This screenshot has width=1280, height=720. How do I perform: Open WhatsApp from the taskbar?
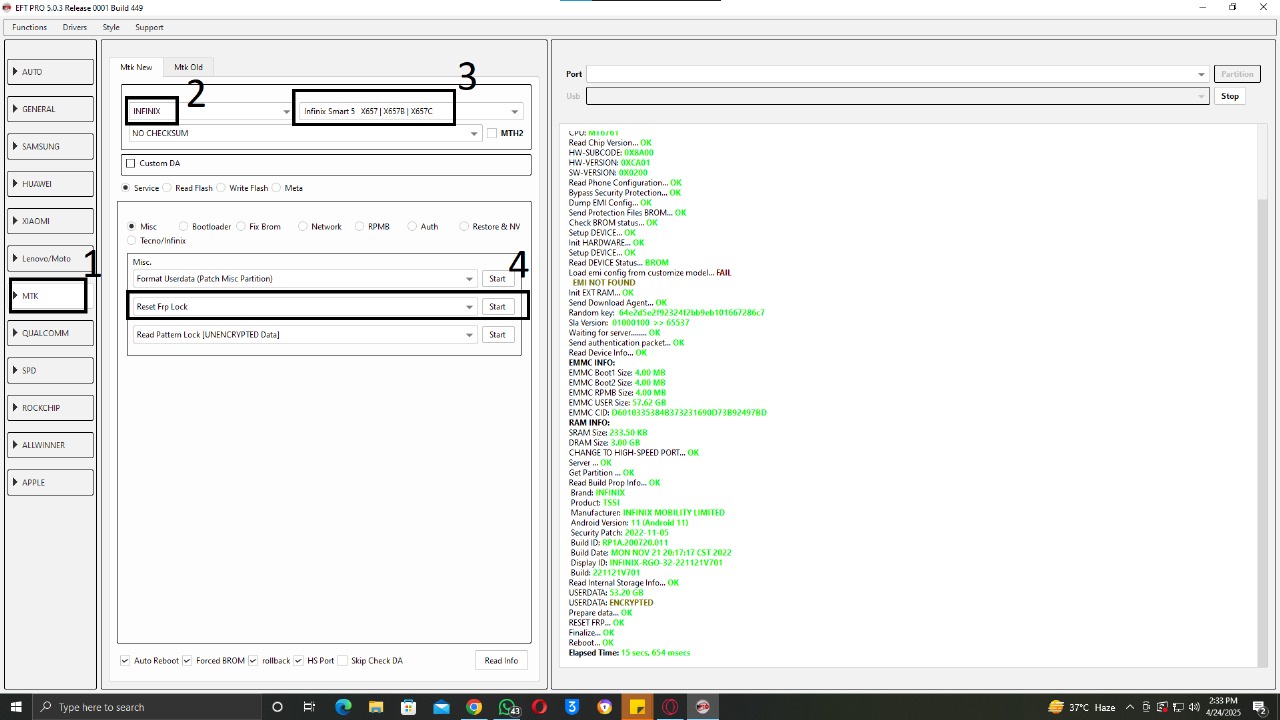click(507, 707)
